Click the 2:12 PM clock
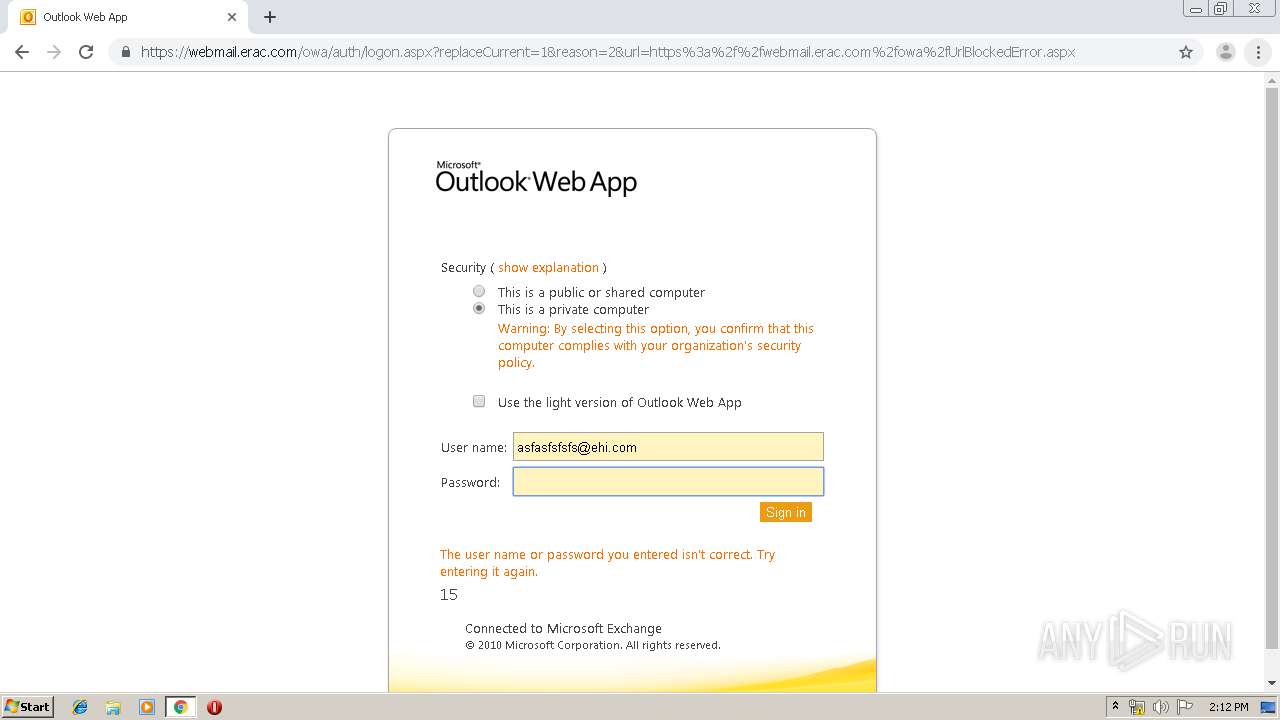The width and height of the screenshot is (1280, 720). (1228, 707)
